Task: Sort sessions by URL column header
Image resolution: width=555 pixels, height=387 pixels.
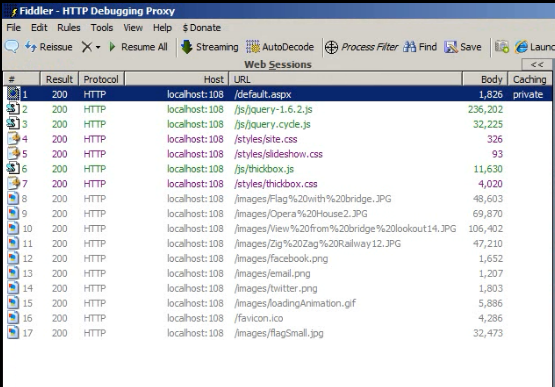Action: point(345,79)
